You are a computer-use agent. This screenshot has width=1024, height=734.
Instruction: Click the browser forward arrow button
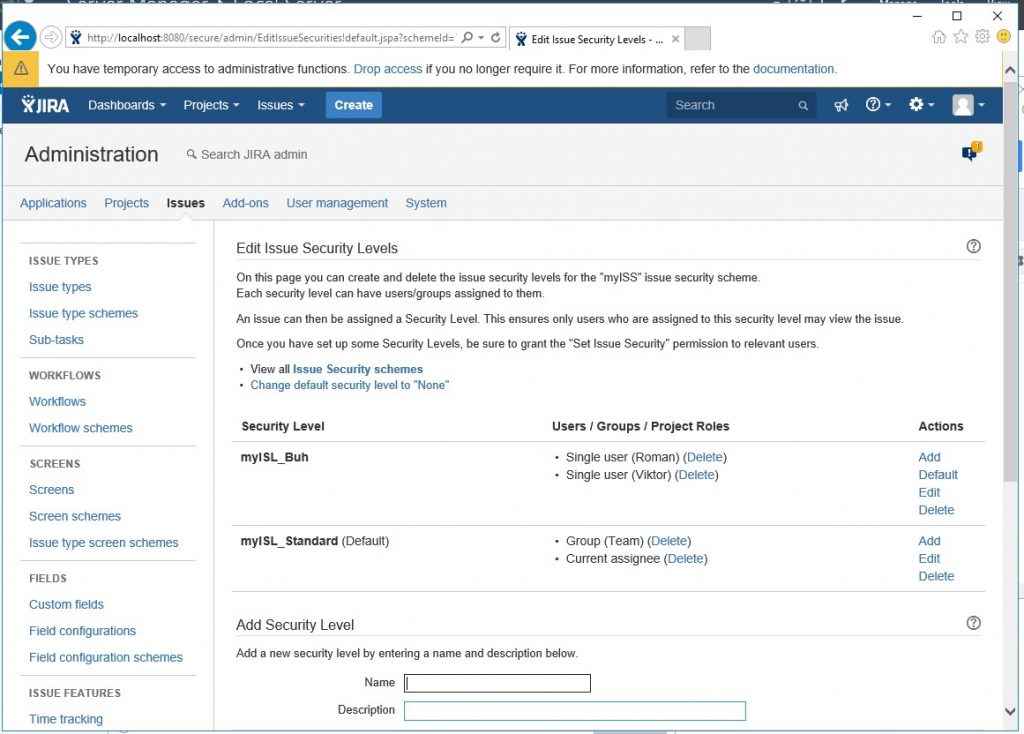[x=51, y=37]
